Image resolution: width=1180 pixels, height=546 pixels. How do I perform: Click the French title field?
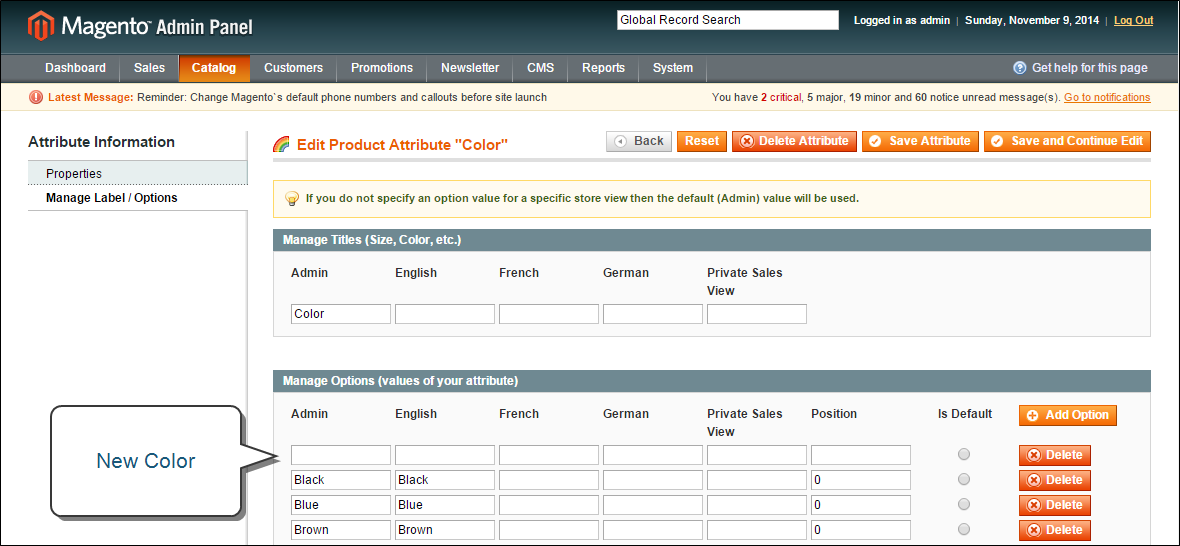point(549,314)
